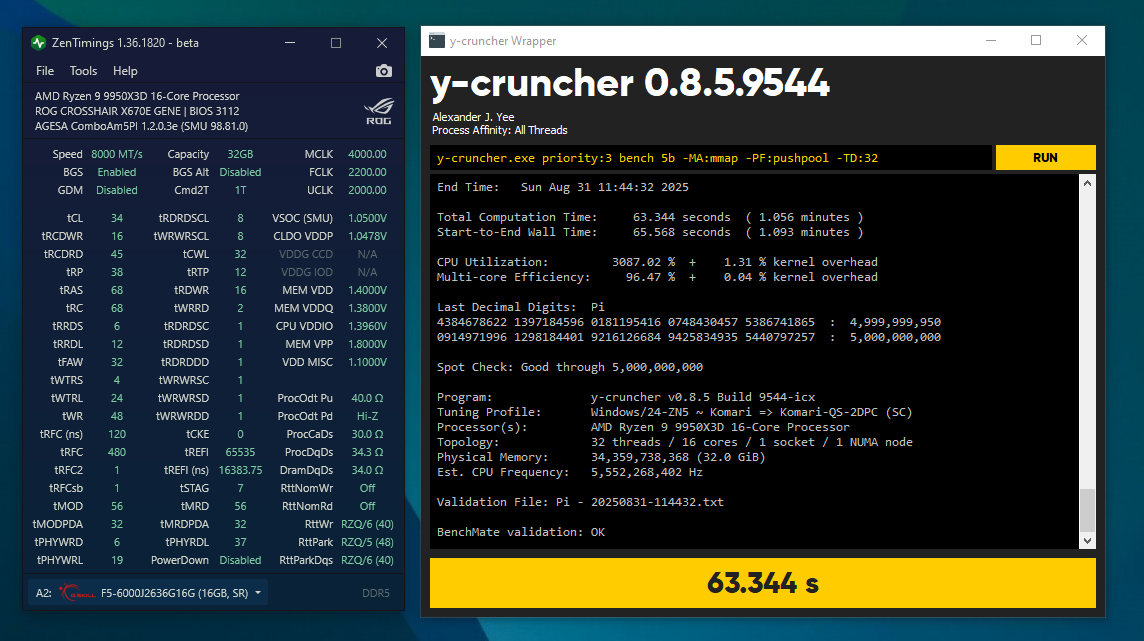Open the File menu in ZenTimings
1144x641 pixels.
tap(45, 71)
